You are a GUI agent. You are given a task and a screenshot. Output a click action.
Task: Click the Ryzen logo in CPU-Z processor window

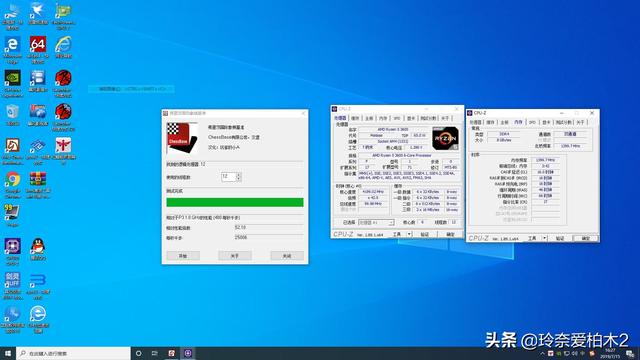(x=445, y=138)
